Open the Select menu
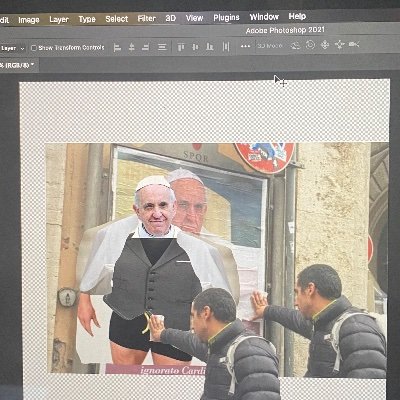Viewport: 400px width, 400px height. click(x=117, y=19)
